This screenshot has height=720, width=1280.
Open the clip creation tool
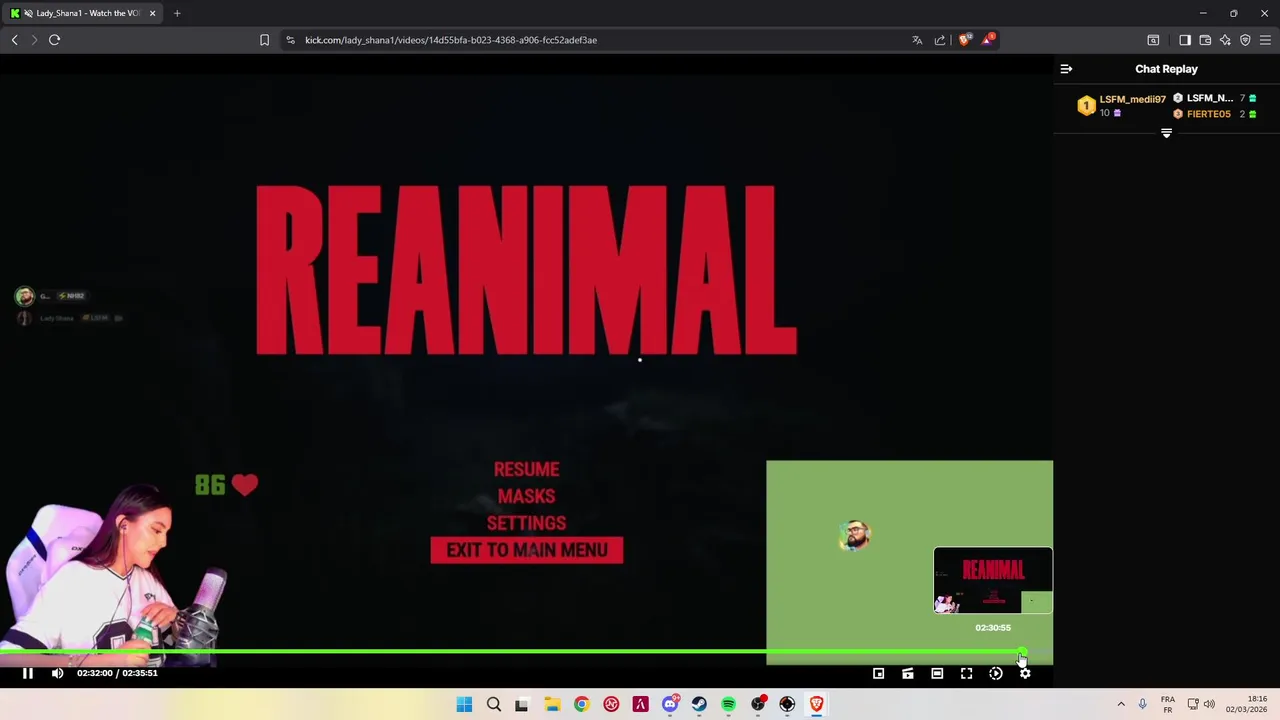click(907, 674)
